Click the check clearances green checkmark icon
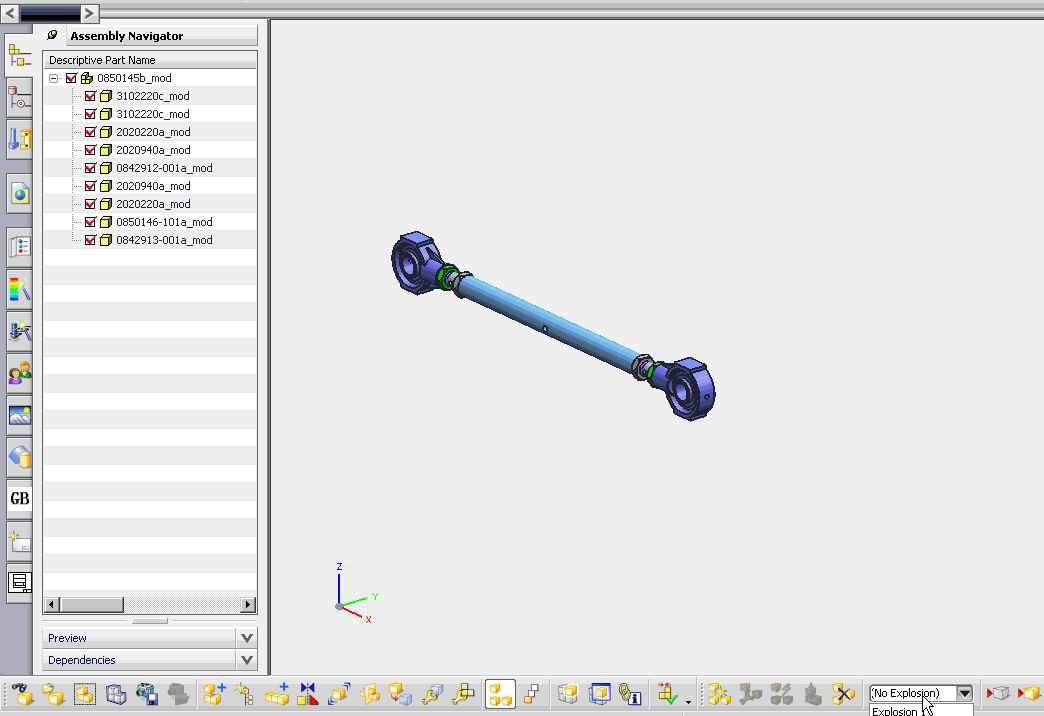Viewport: 1044px width, 716px height. click(x=668, y=694)
